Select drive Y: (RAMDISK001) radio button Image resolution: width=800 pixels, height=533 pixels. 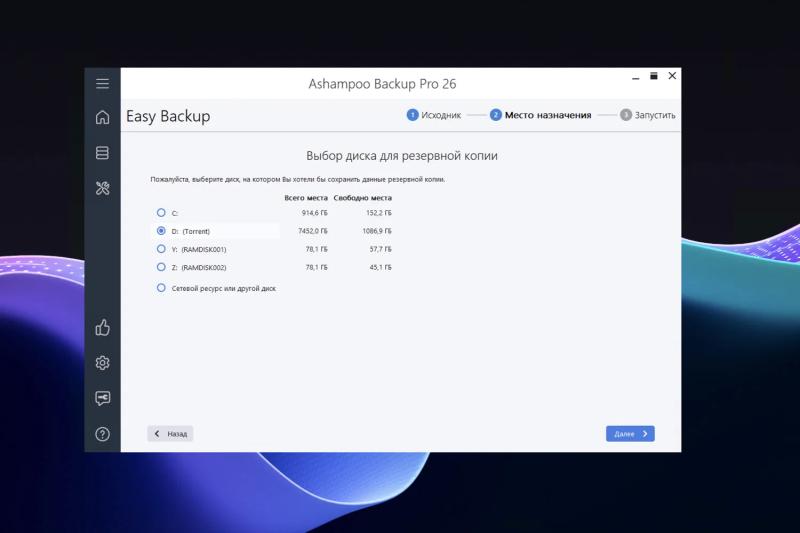point(161,249)
